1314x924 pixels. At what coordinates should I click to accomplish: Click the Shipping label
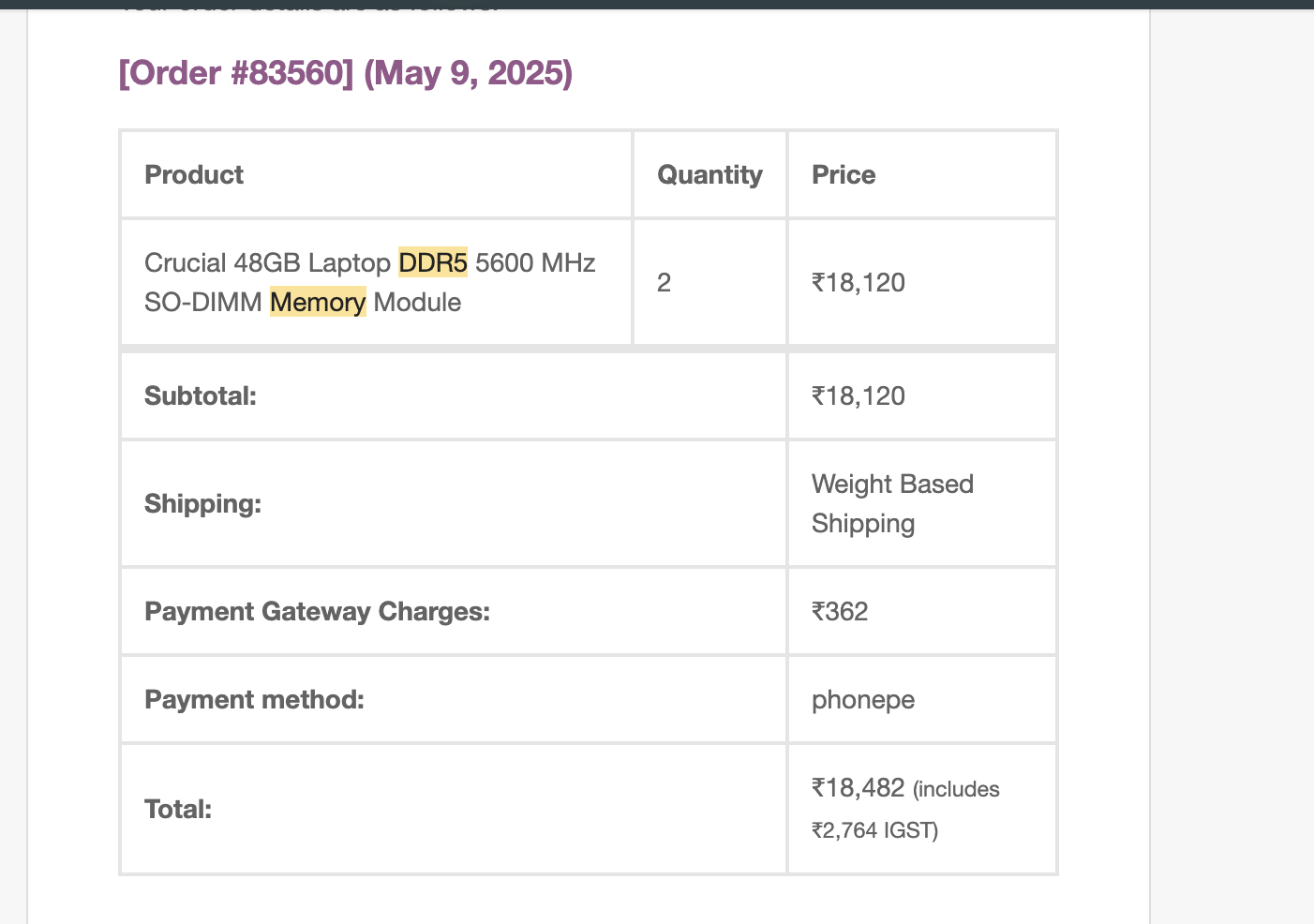point(202,504)
